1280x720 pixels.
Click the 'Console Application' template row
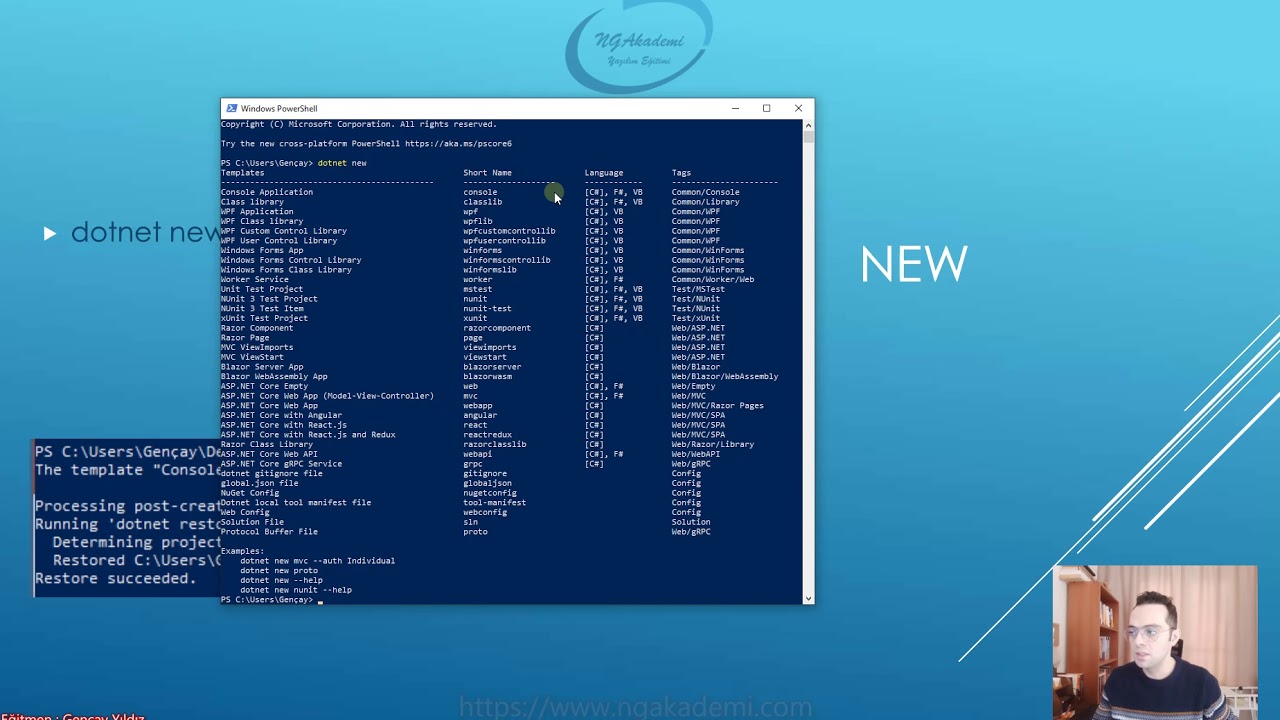[499, 192]
